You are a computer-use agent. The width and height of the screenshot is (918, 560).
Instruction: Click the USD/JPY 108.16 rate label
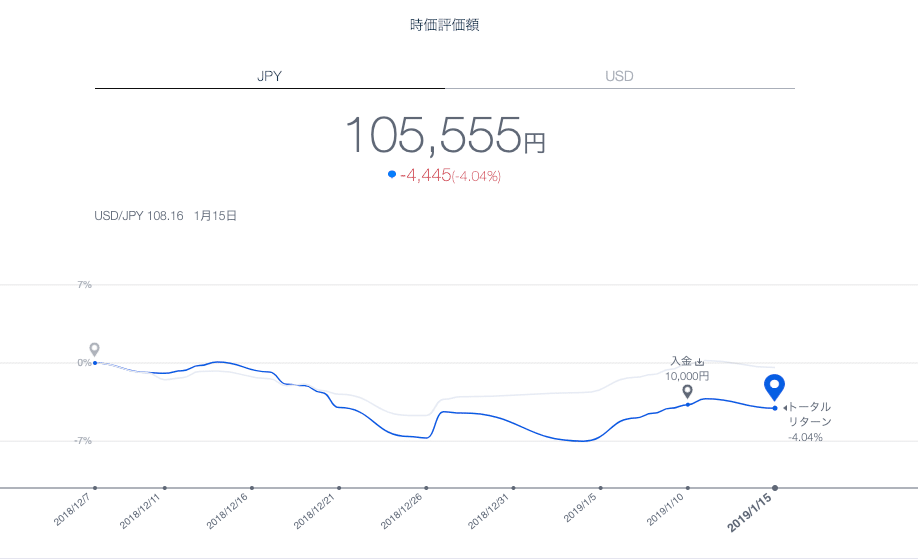pyautogui.click(x=139, y=216)
